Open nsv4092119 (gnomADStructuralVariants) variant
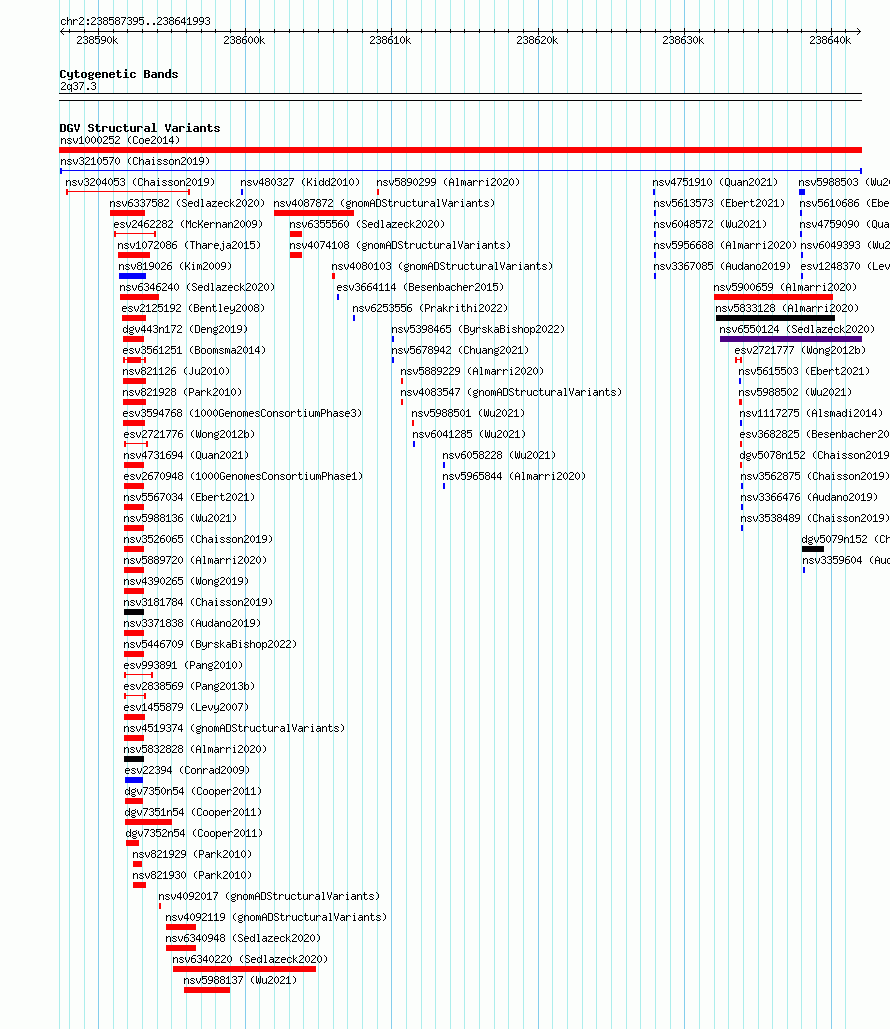This screenshot has height=1029, width=890. click(276, 917)
